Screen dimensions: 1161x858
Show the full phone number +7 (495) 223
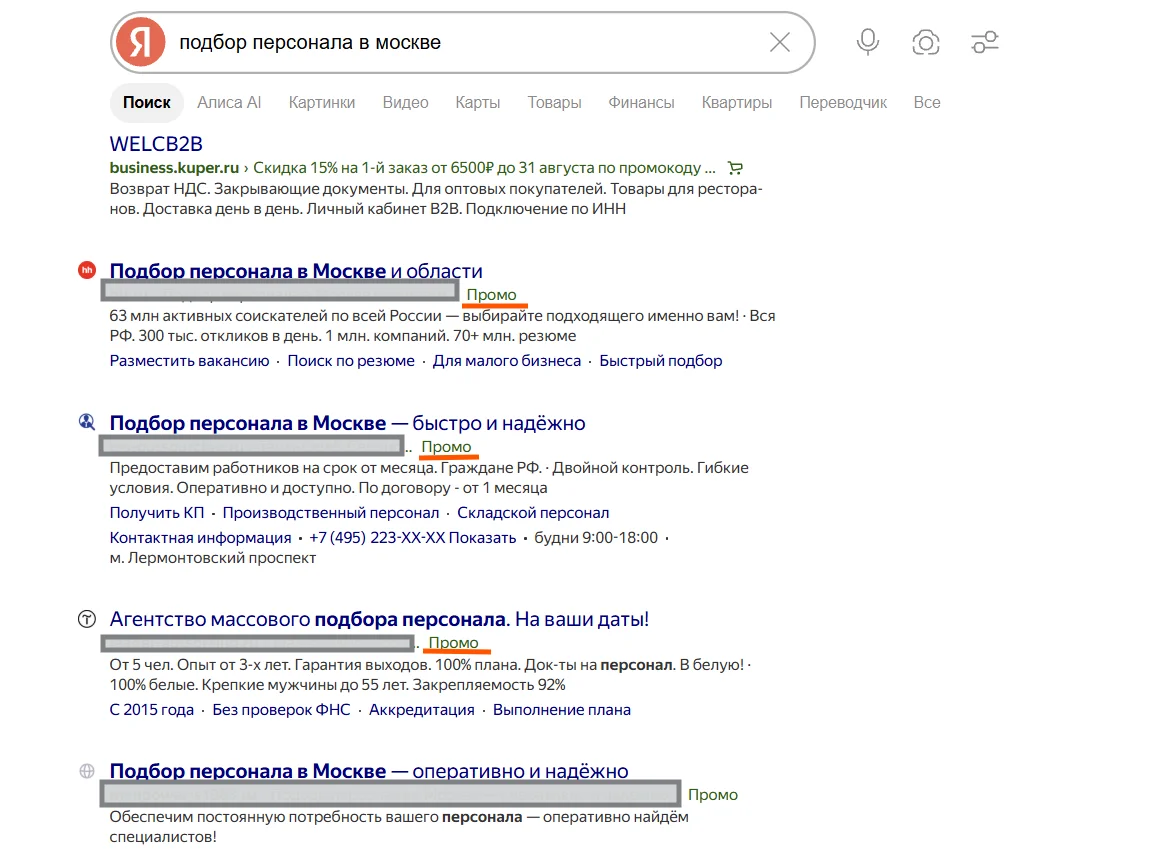click(x=412, y=537)
